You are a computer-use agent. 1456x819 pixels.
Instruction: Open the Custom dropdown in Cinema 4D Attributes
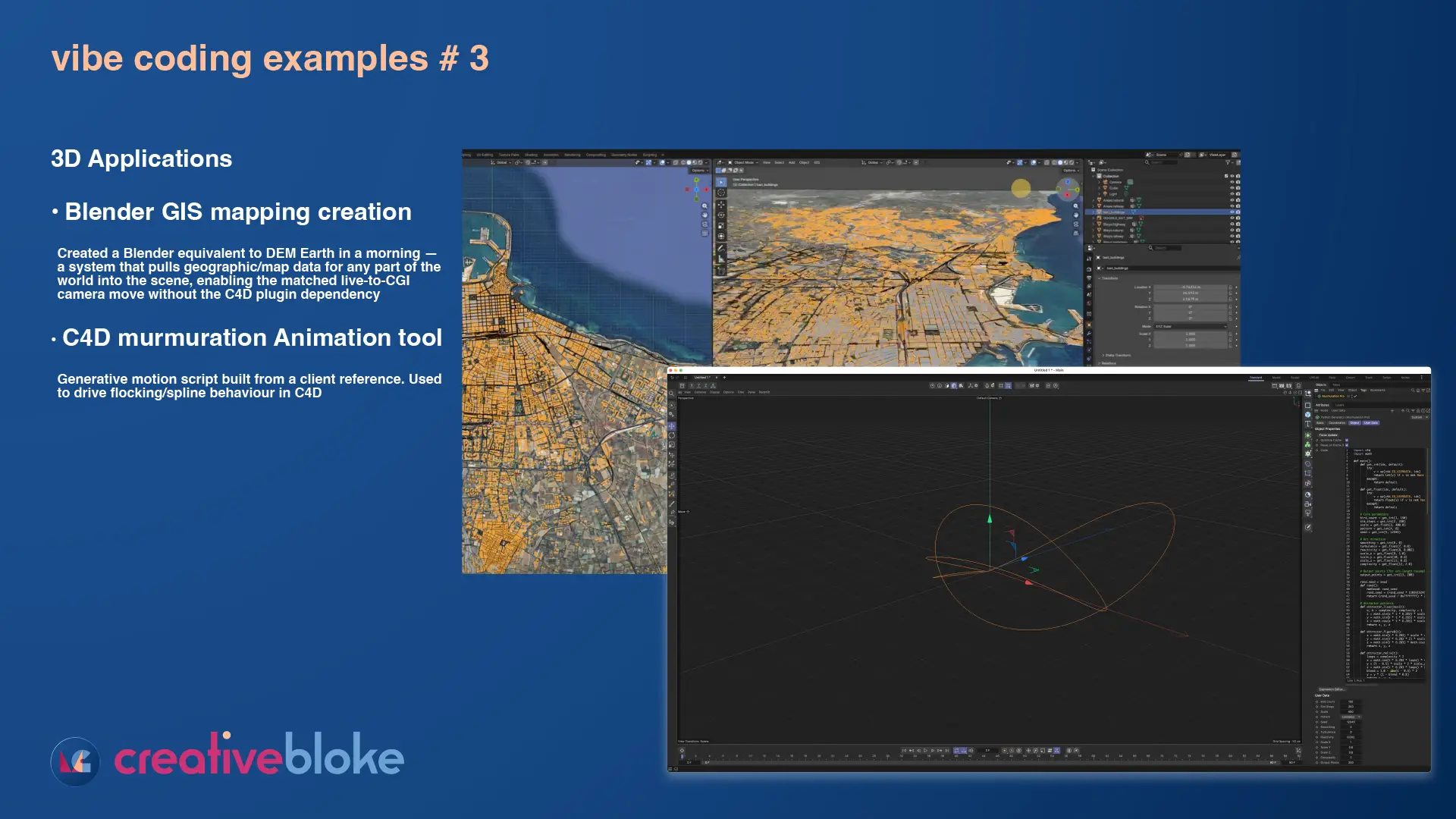1418,417
